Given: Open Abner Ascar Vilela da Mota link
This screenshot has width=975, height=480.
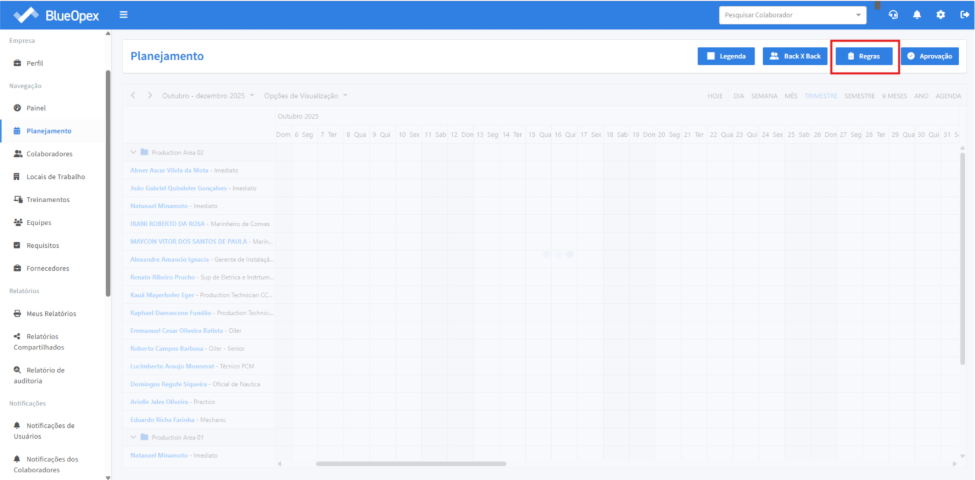Looking at the screenshot, I should click(x=170, y=170).
